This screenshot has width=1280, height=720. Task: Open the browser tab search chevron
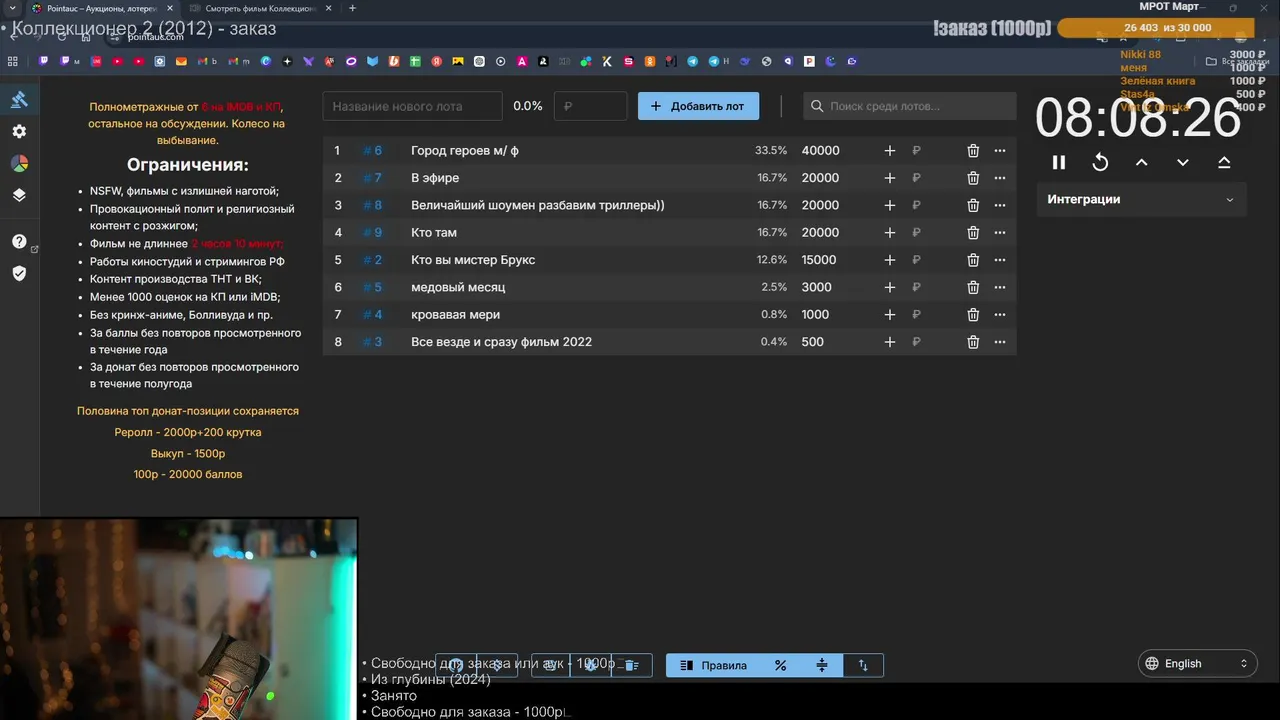coord(12,8)
